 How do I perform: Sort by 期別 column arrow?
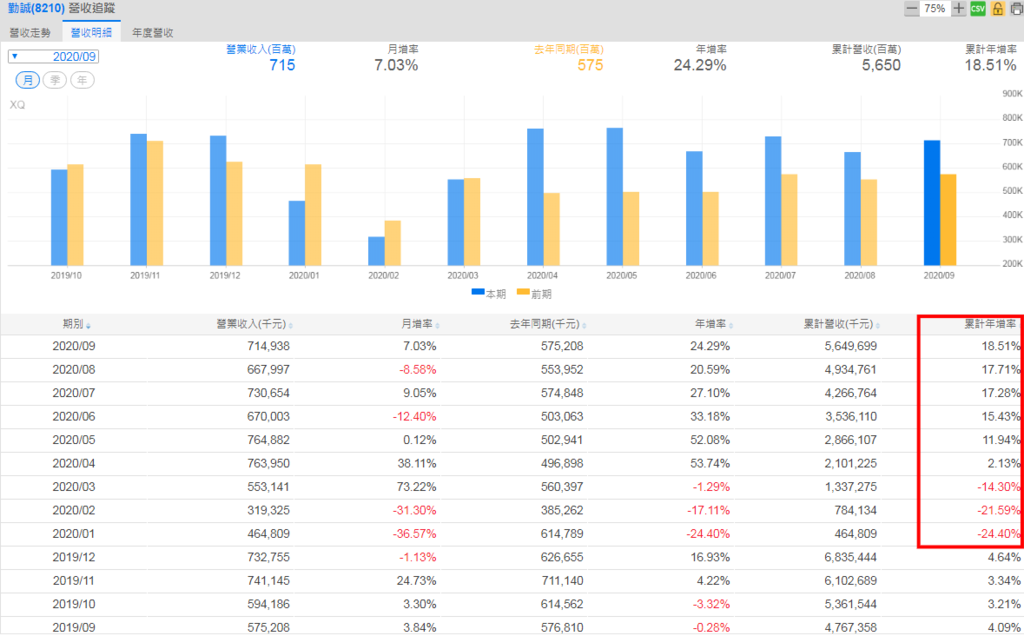point(88,325)
